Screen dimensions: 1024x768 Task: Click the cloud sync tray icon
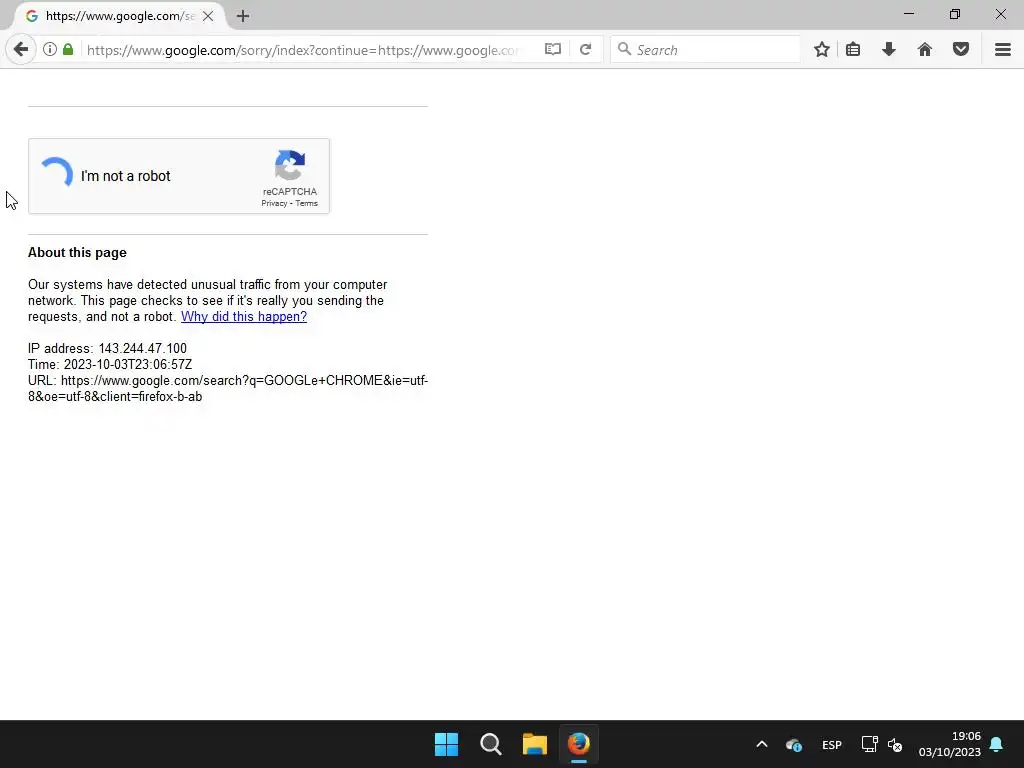coord(794,744)
